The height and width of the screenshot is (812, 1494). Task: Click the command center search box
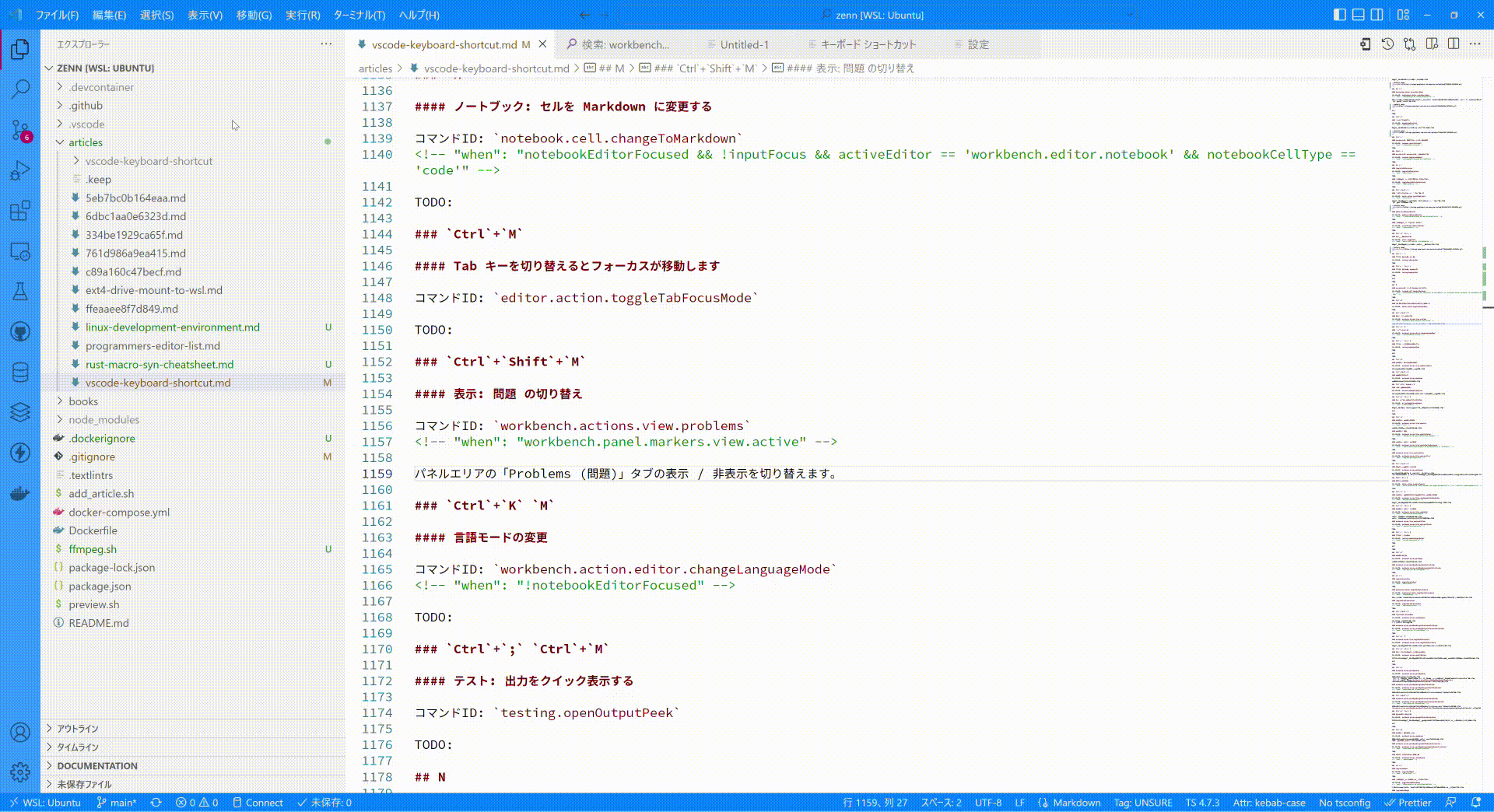point(878,15)
